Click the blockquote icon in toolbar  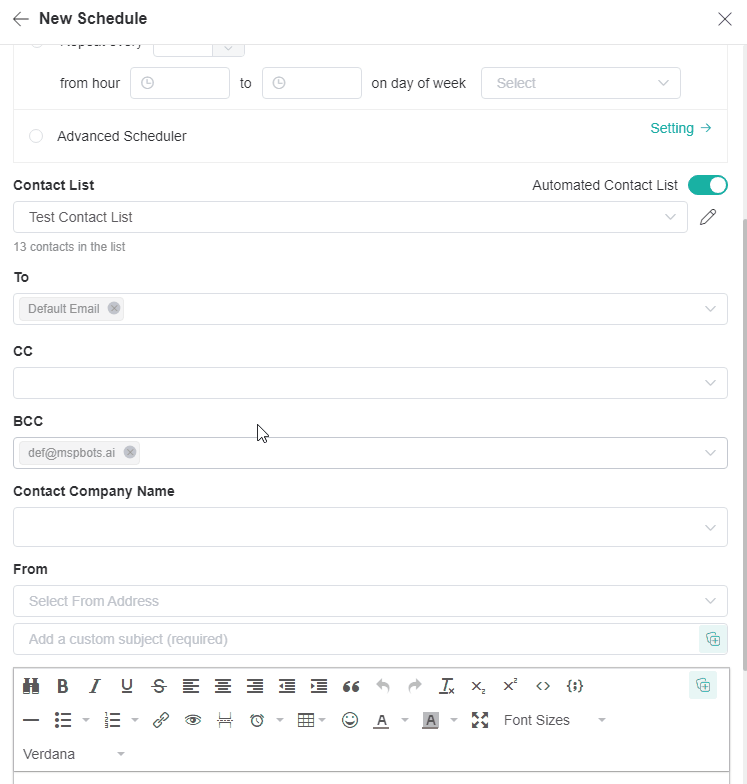(x=351, y=686)
